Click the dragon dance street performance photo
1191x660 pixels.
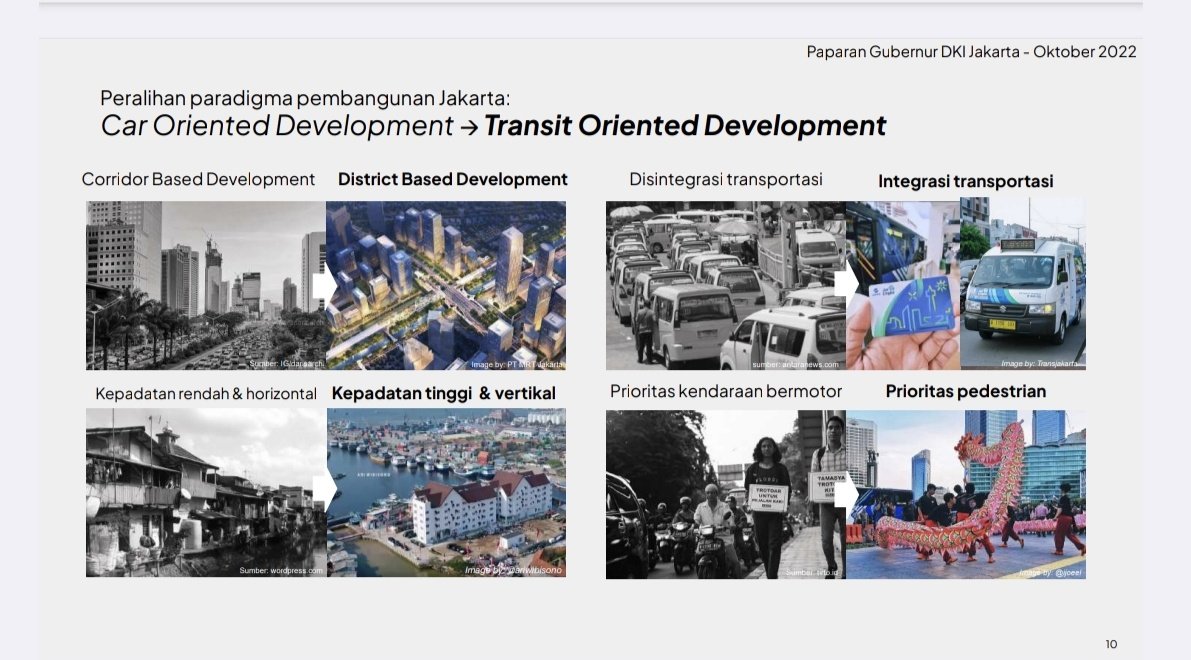tap(966, 494)
